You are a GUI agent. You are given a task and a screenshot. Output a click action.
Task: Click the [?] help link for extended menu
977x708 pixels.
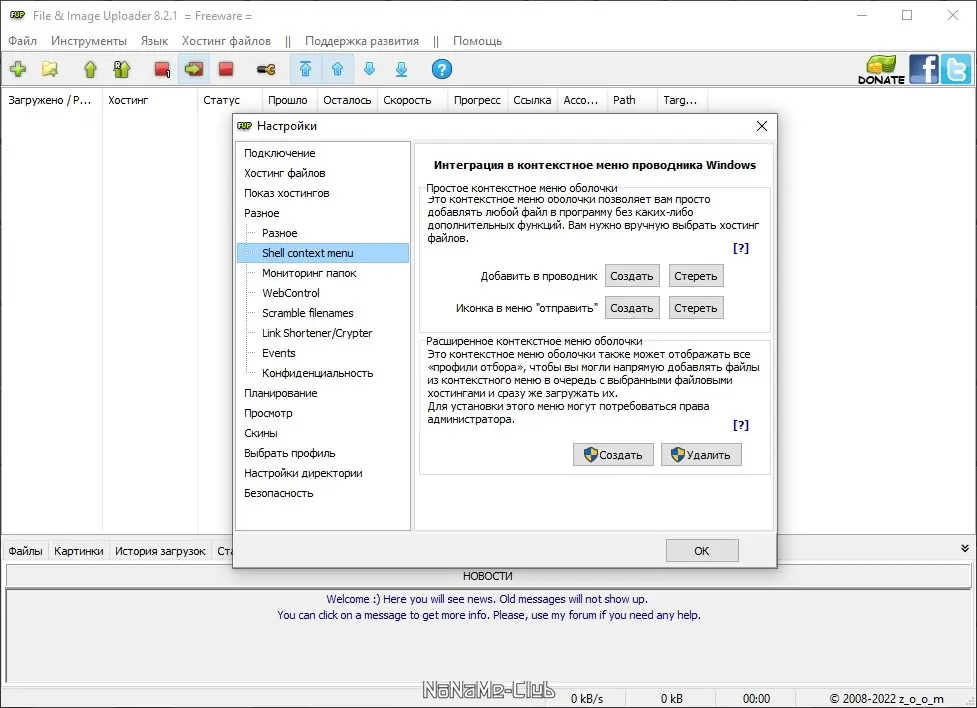tap(741, 425)
